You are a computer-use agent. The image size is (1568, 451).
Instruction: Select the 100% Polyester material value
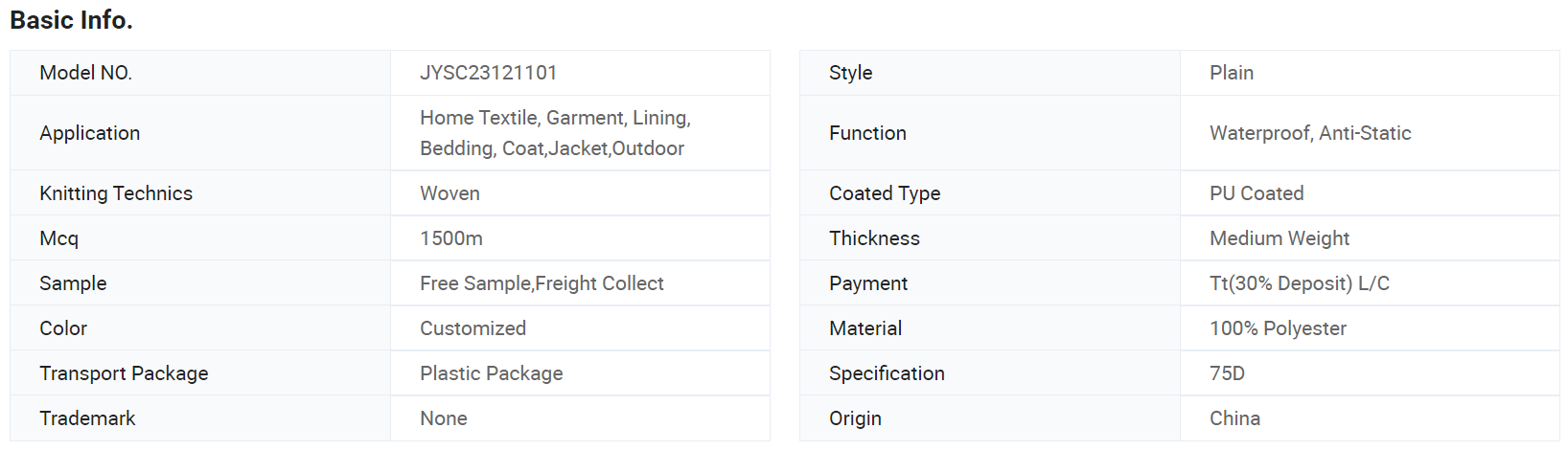[x=1278, y=328]
